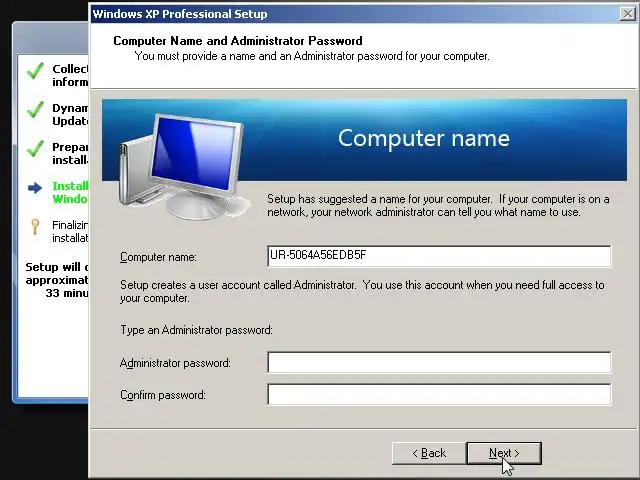Click the 'Administrator password:' label
Screen dimensions: 640x480
click(x=176, y=363)
